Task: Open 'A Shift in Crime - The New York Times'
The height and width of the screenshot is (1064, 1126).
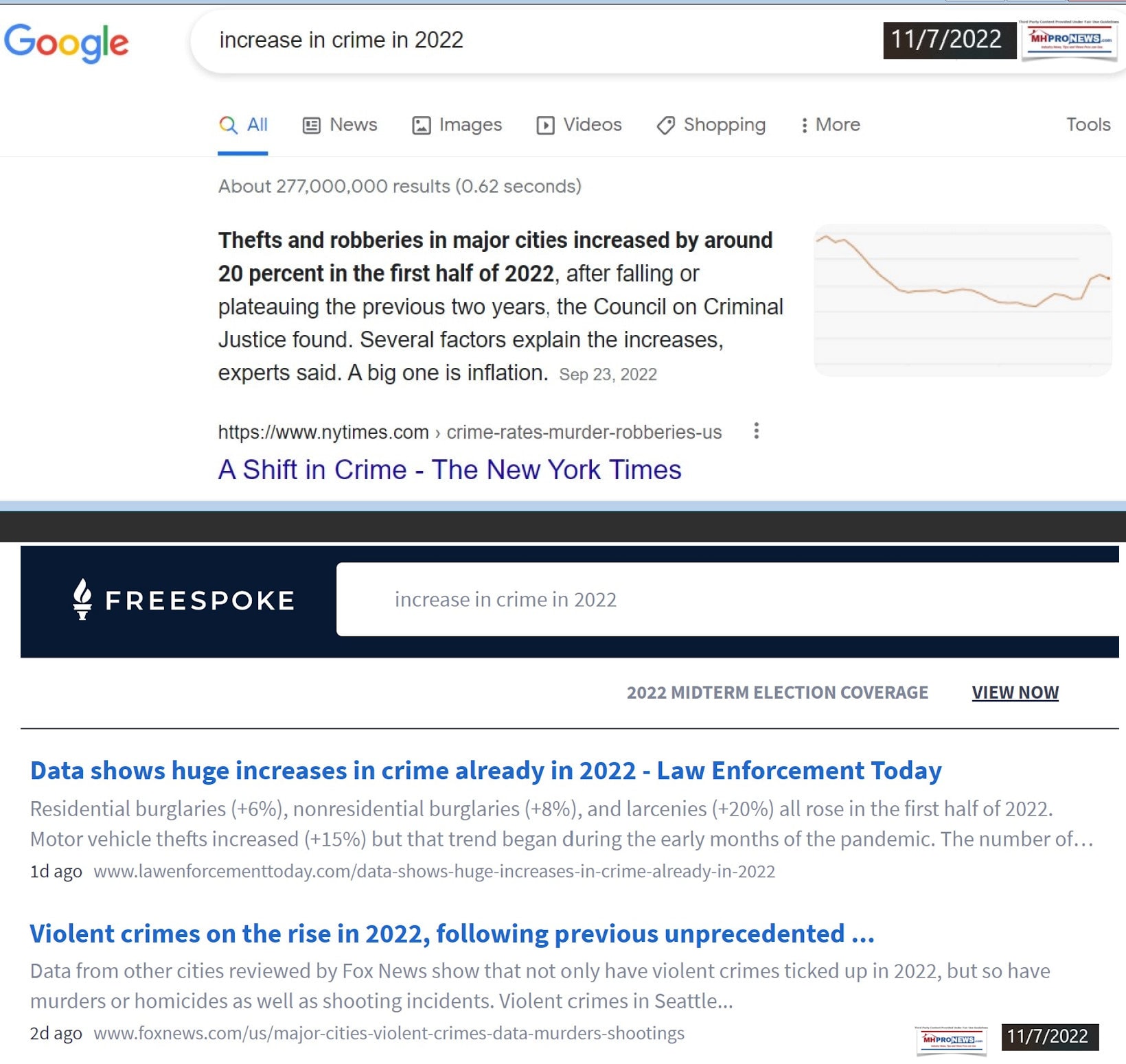Action: click(450, 470)
